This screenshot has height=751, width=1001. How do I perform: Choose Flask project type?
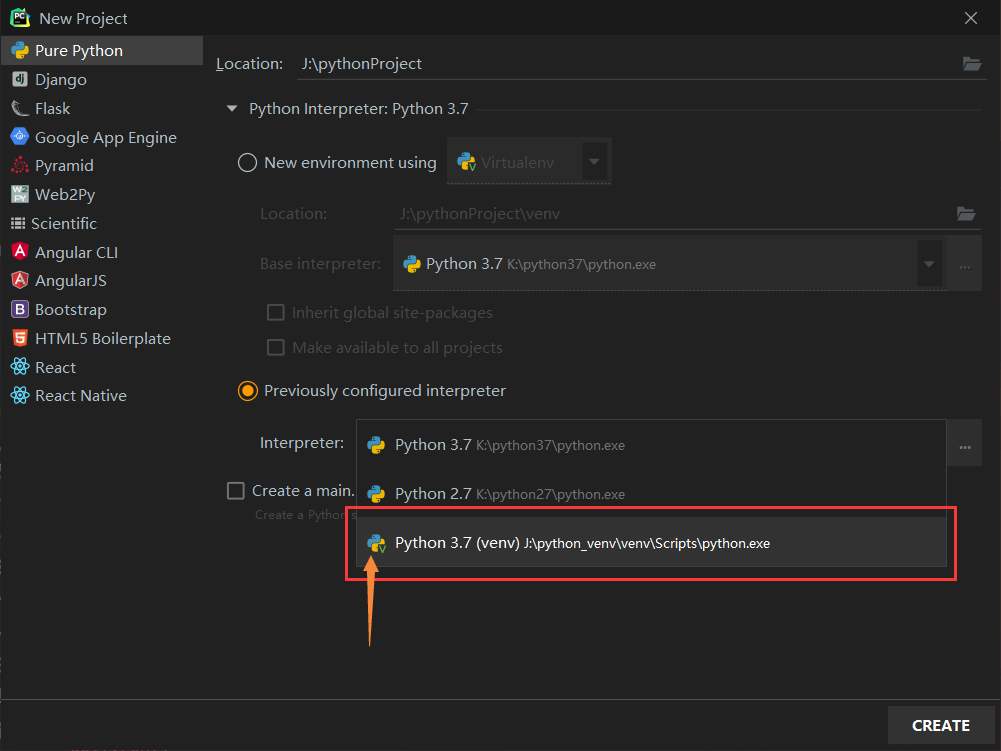(x=102, y=109)
